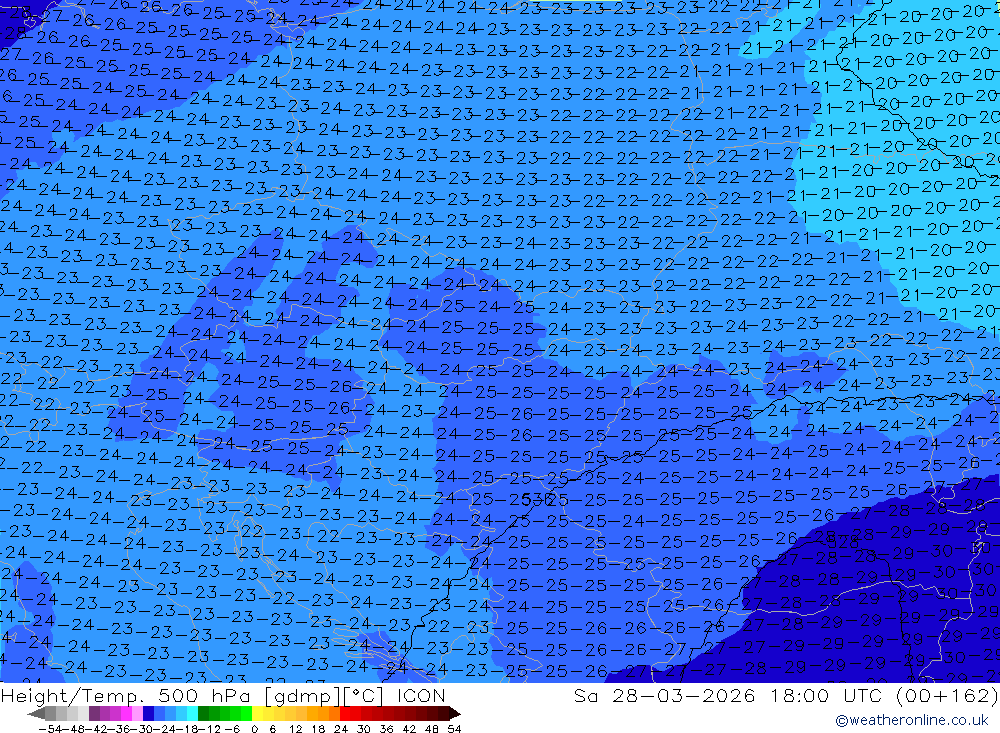Image resolution: width=1000 pixels, height=733 pixels.
Task: Pick the cyan swatch just left of -12
Action: [x=192, y=714]
